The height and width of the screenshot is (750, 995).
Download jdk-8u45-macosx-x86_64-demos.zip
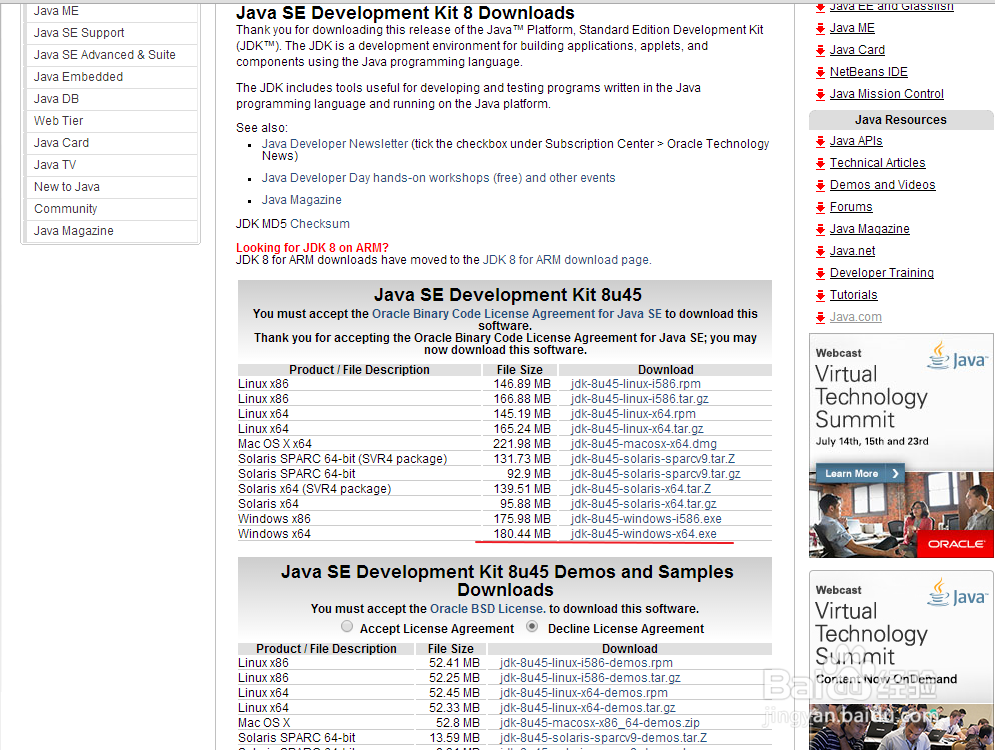pyautogui.click(x=600, y=723)
